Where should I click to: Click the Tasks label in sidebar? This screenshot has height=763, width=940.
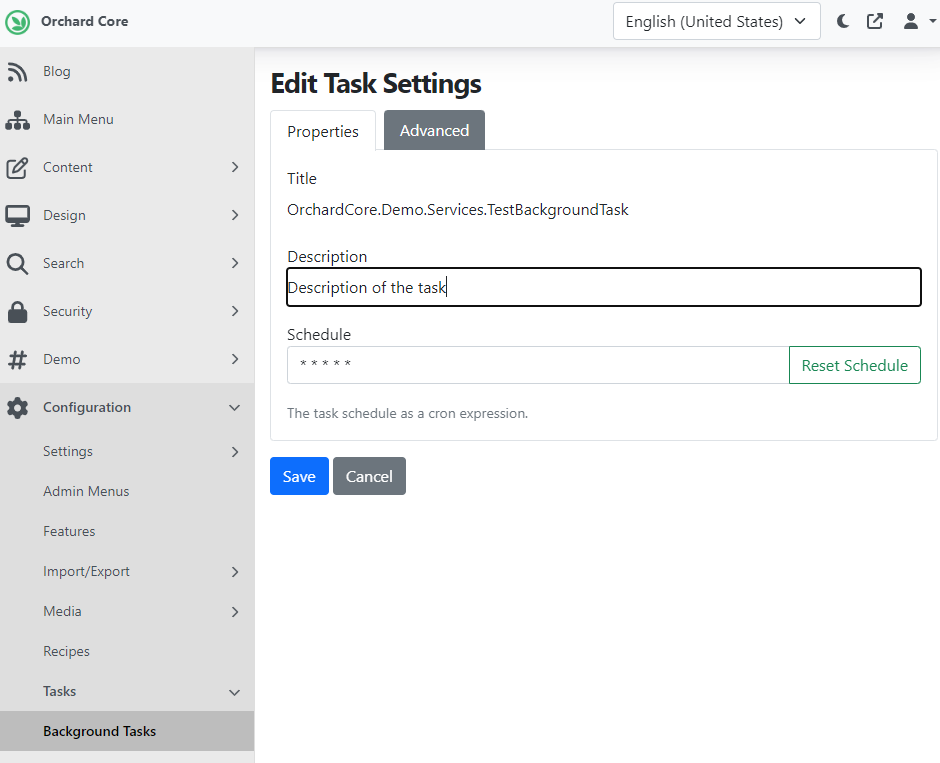(59, 691)
